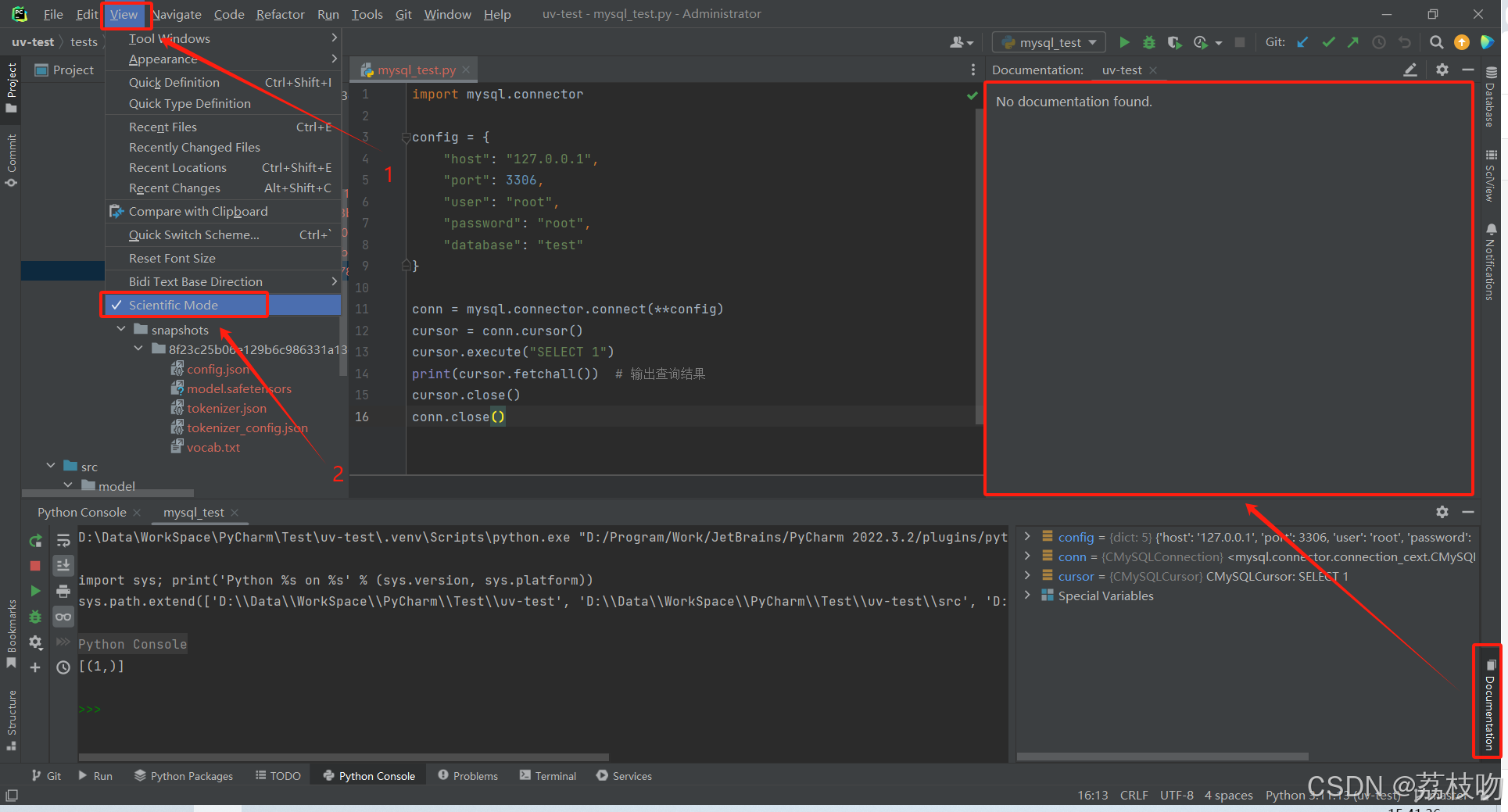
Task: Open Python Packages tool window
Action: pyautogui.click(x=184, y=775)
